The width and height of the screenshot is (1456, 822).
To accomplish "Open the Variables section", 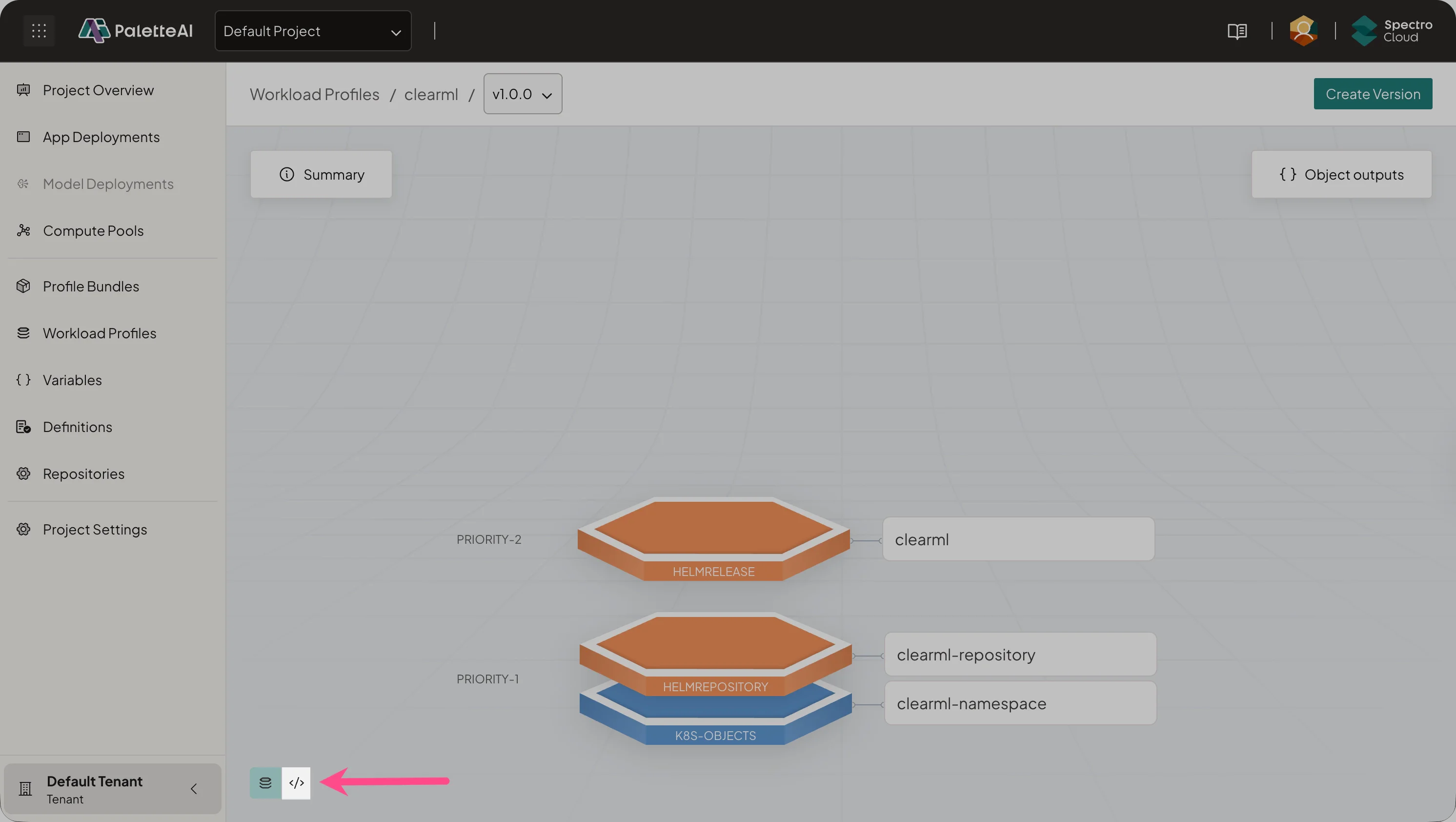I will point(72,380).
